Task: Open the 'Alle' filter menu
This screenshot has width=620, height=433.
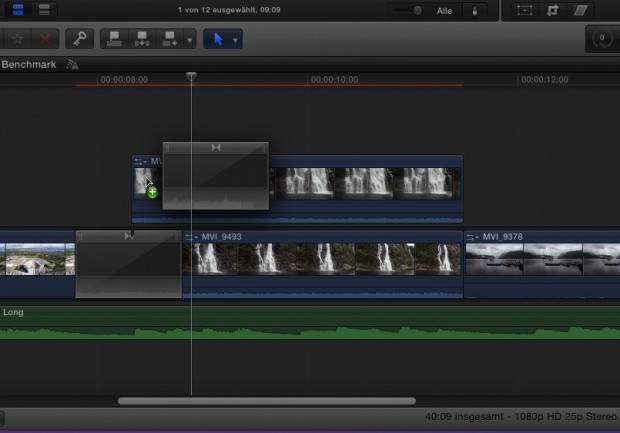Action: [445, 11]
